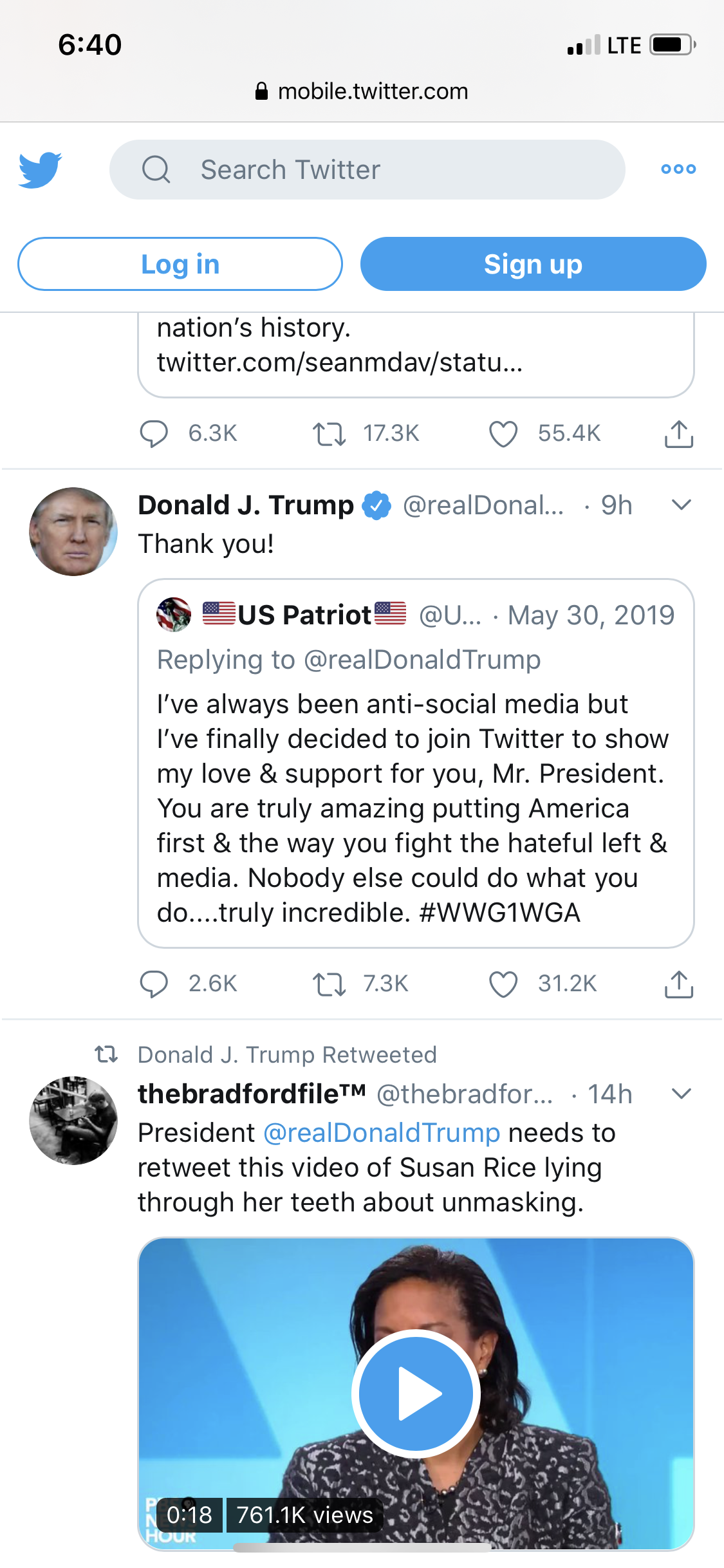The height and width of the screenshot is (1568, 724).
Task: Reply to Trump's "Thank you!" tweet
Action: [154, 984]
